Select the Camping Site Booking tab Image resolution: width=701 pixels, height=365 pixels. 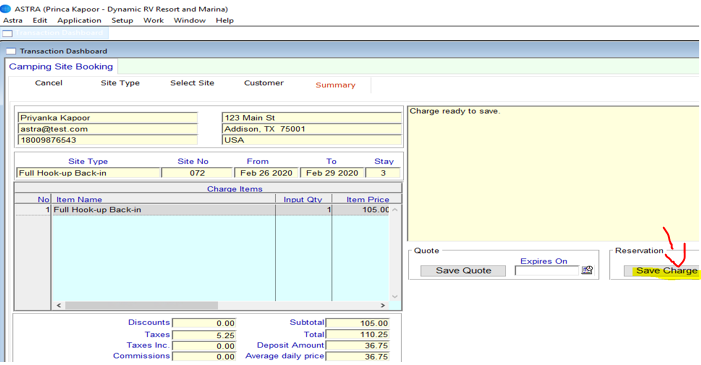[61, 67]
